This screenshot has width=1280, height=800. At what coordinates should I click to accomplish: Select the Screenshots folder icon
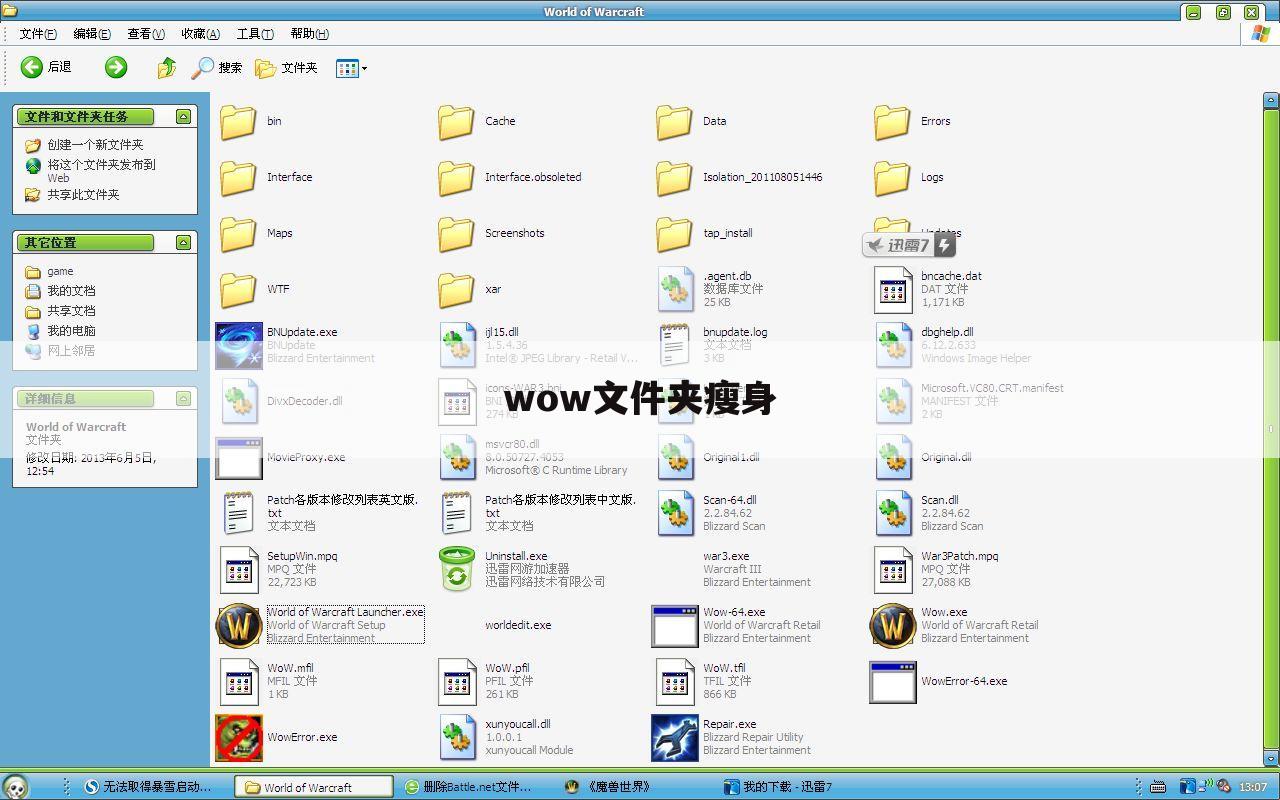[x=456, y=233]
